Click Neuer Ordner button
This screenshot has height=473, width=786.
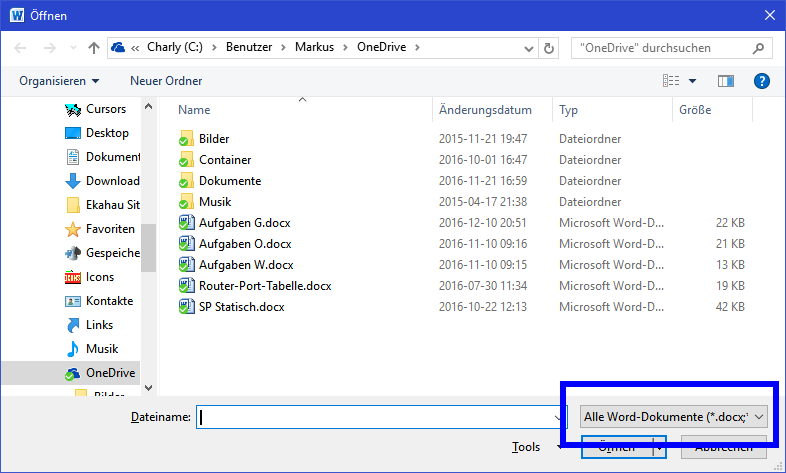[166, 81]
